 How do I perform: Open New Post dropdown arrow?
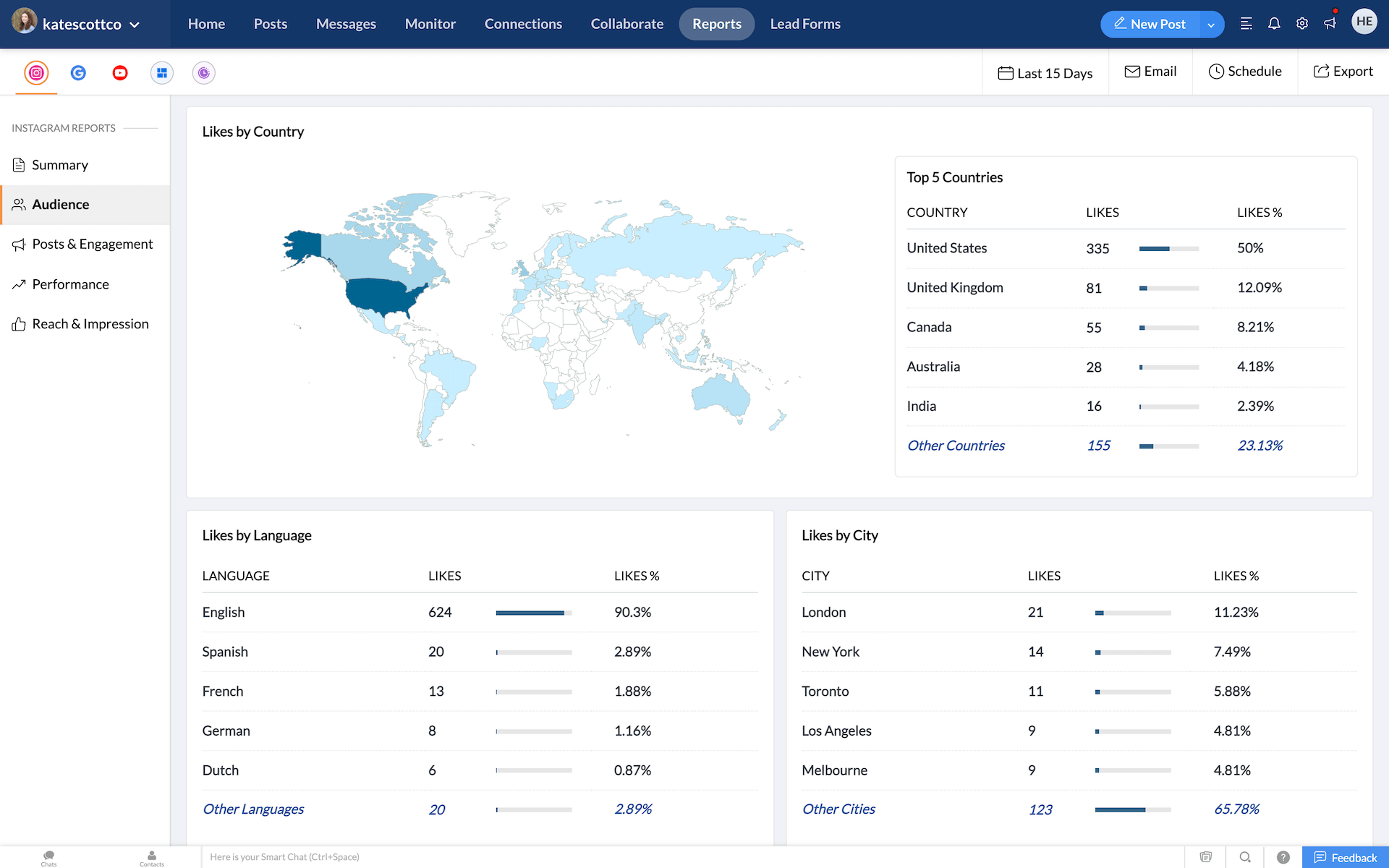pos(1211,25)
